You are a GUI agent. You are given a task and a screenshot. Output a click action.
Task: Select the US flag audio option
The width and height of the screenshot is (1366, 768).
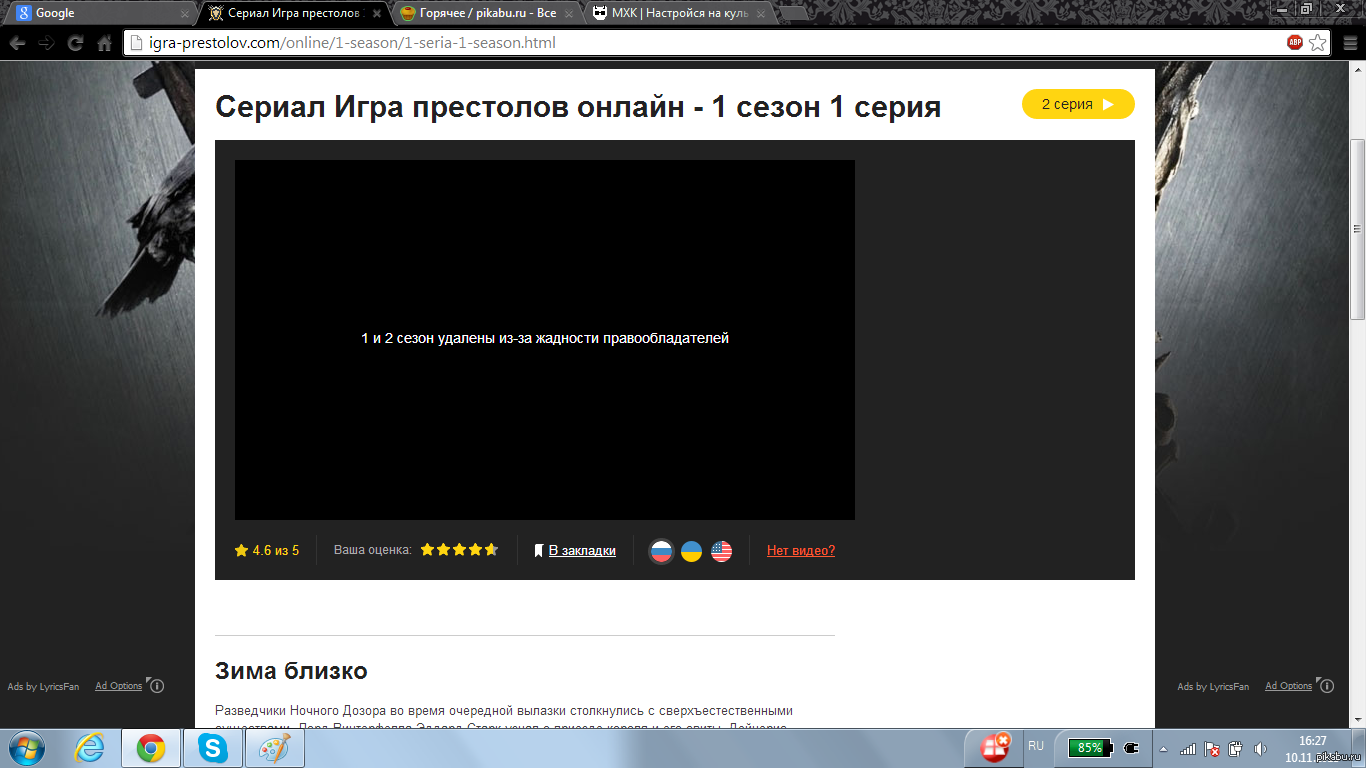[x=722, y=551]
